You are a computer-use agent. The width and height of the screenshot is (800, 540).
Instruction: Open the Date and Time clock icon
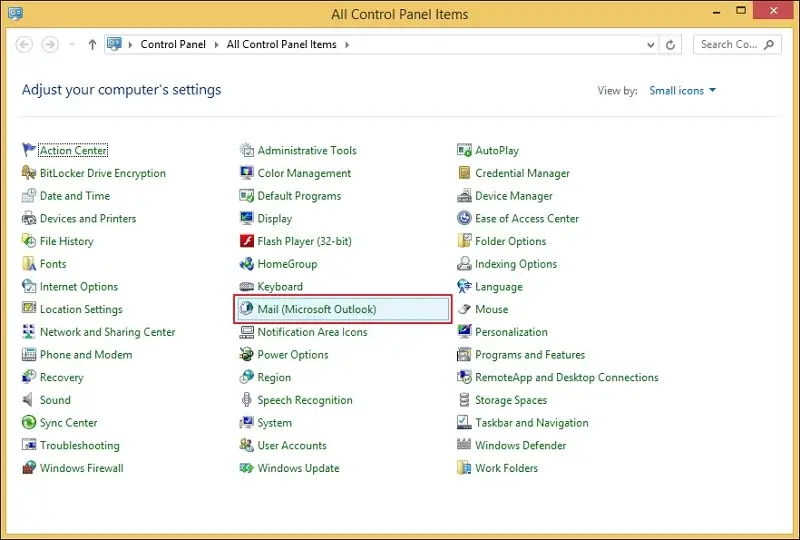click(29, 195)
